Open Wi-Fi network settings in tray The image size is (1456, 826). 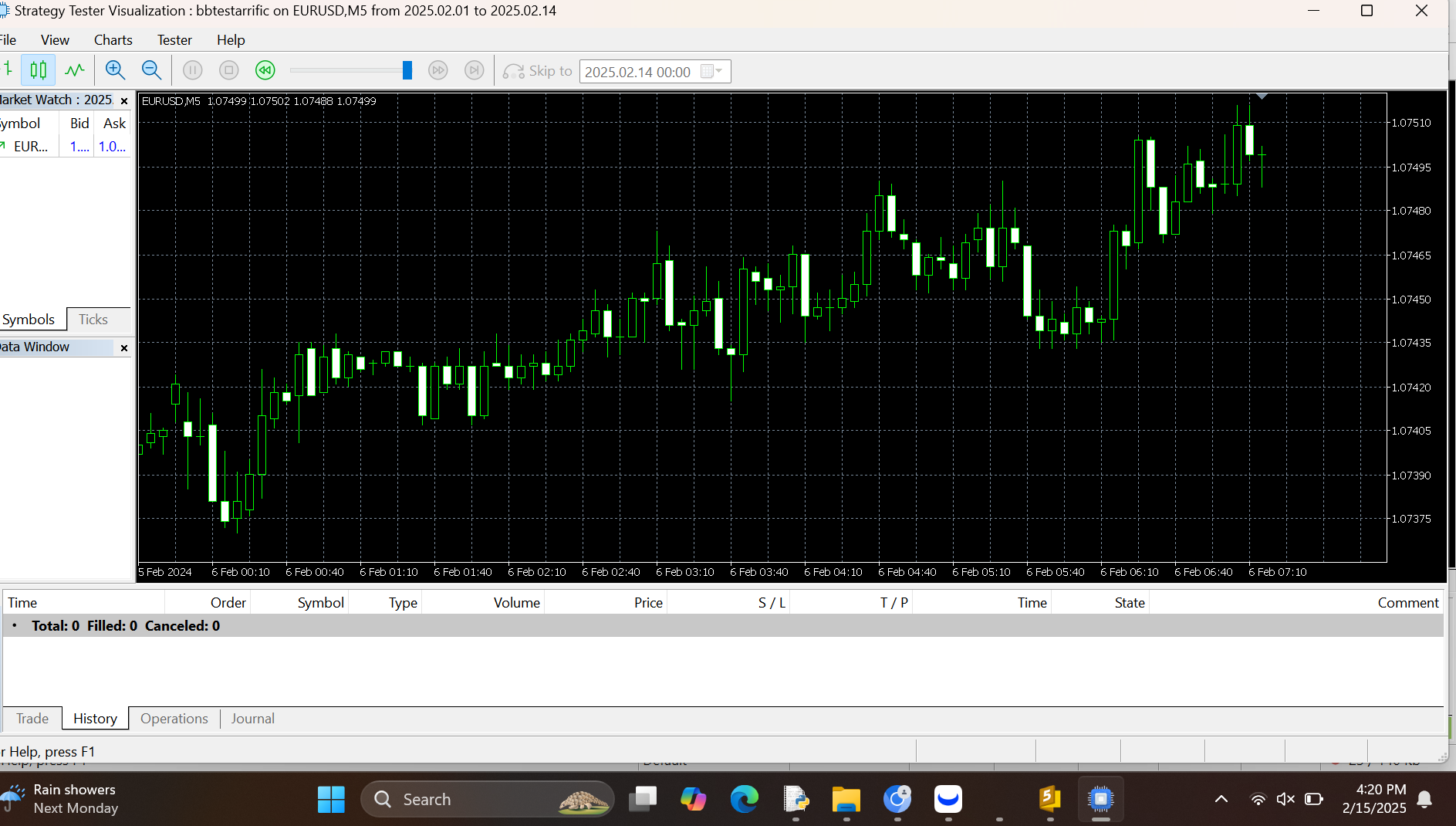pyautogui.click(x=1258, y=800)
